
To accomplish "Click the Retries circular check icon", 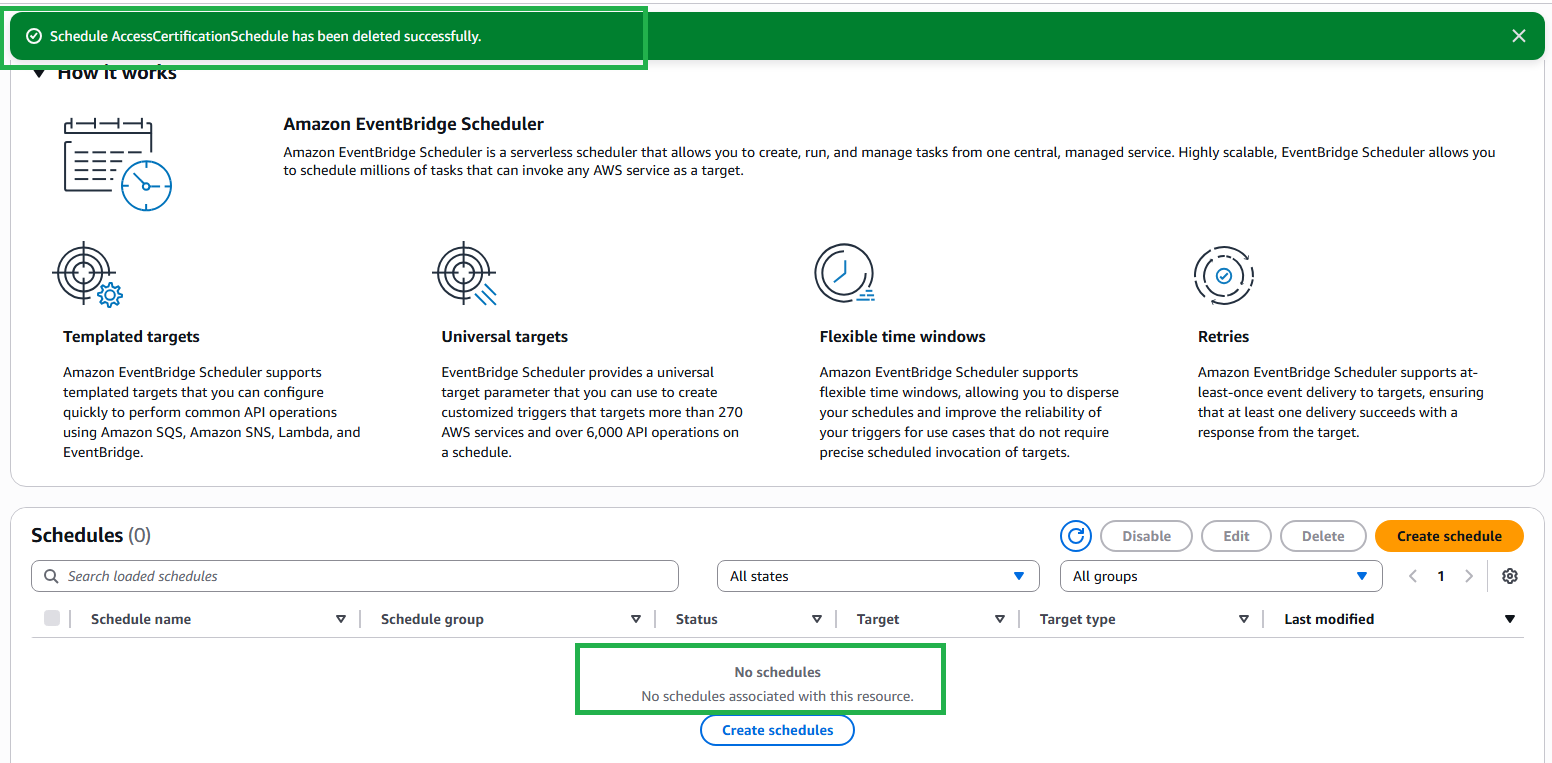I will (x=1223, y=275).
